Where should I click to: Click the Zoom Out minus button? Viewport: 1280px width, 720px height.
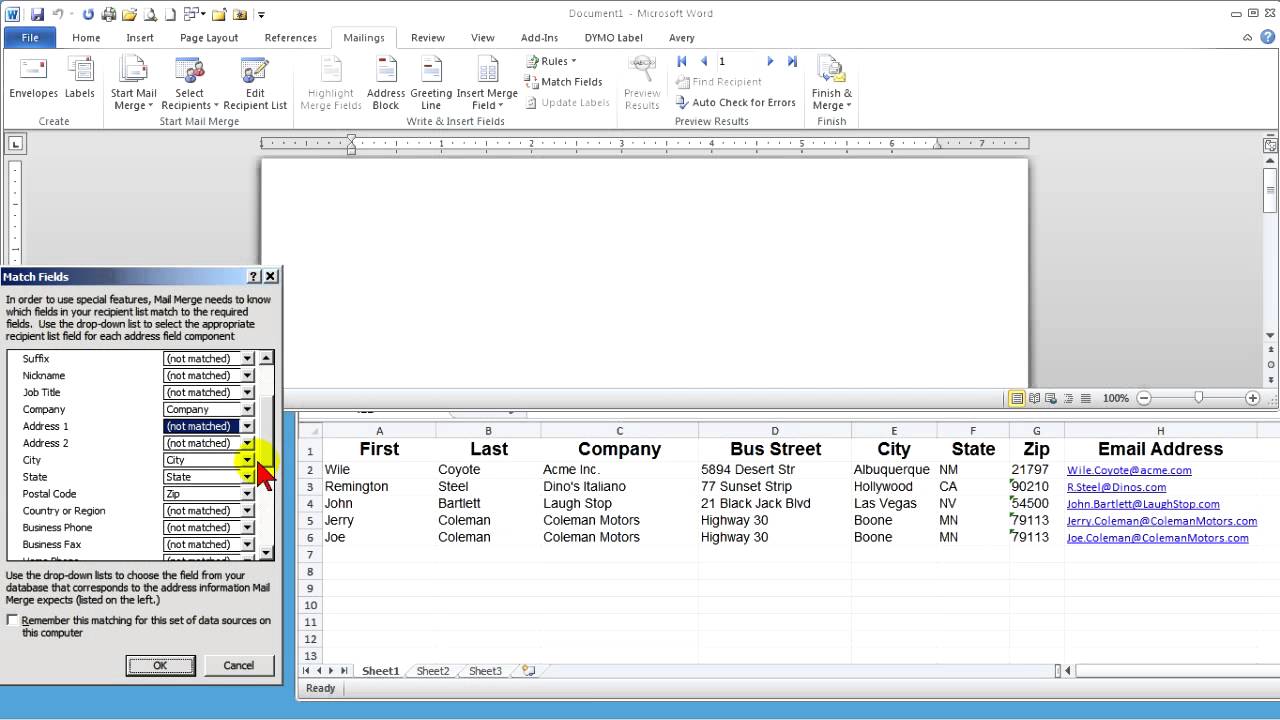(1144, 398)
